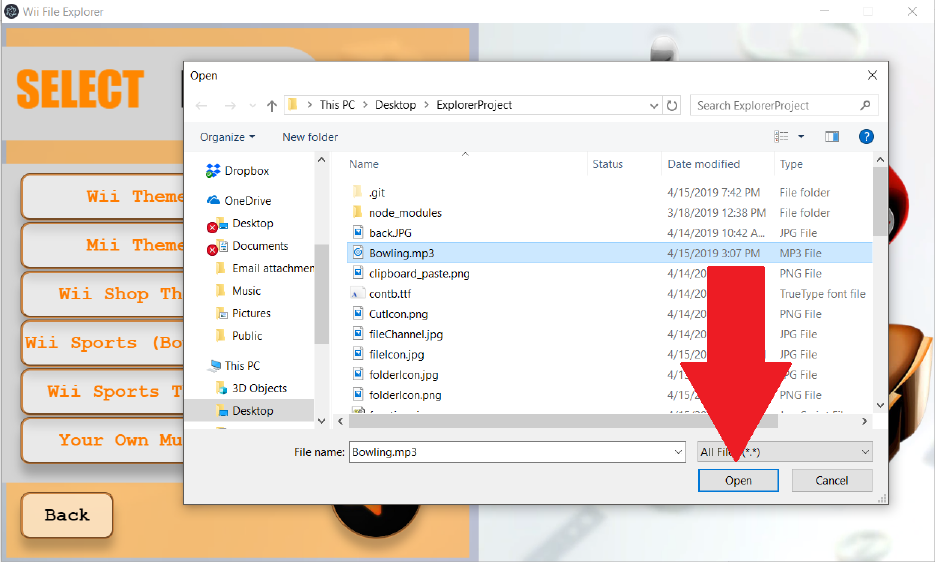Open Music folder in sidebar

pos(238,291)
